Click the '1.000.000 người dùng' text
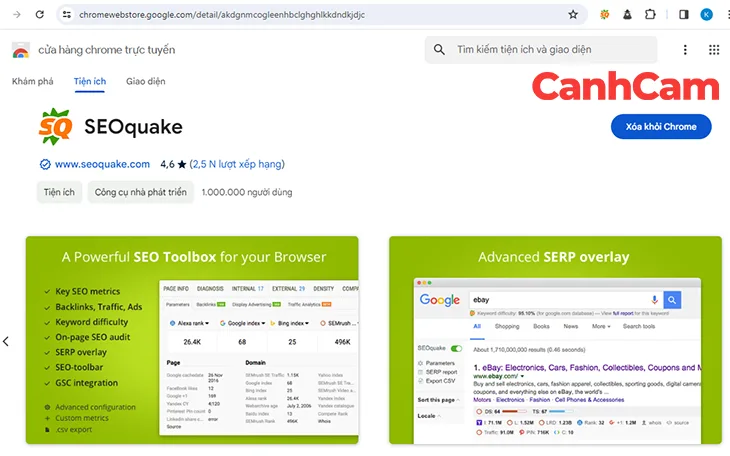 (247, 192)
